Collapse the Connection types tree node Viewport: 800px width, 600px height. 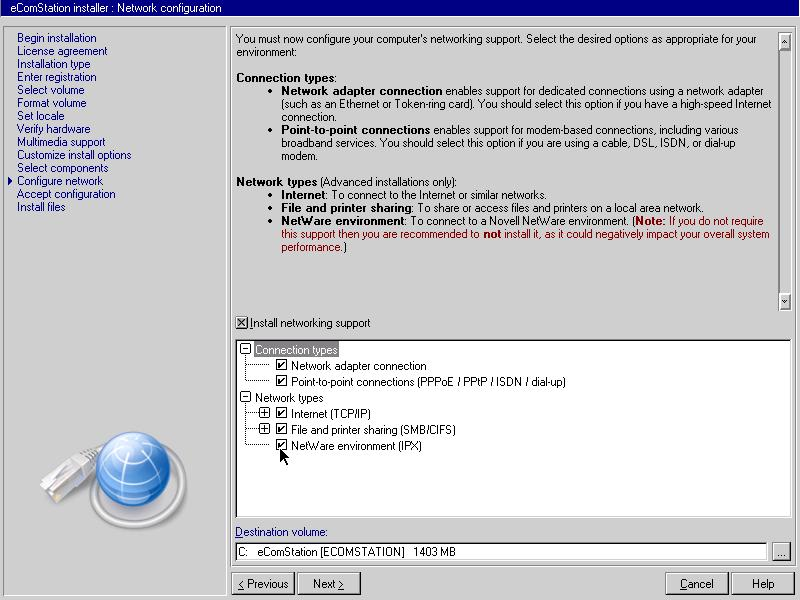[246, 349]
